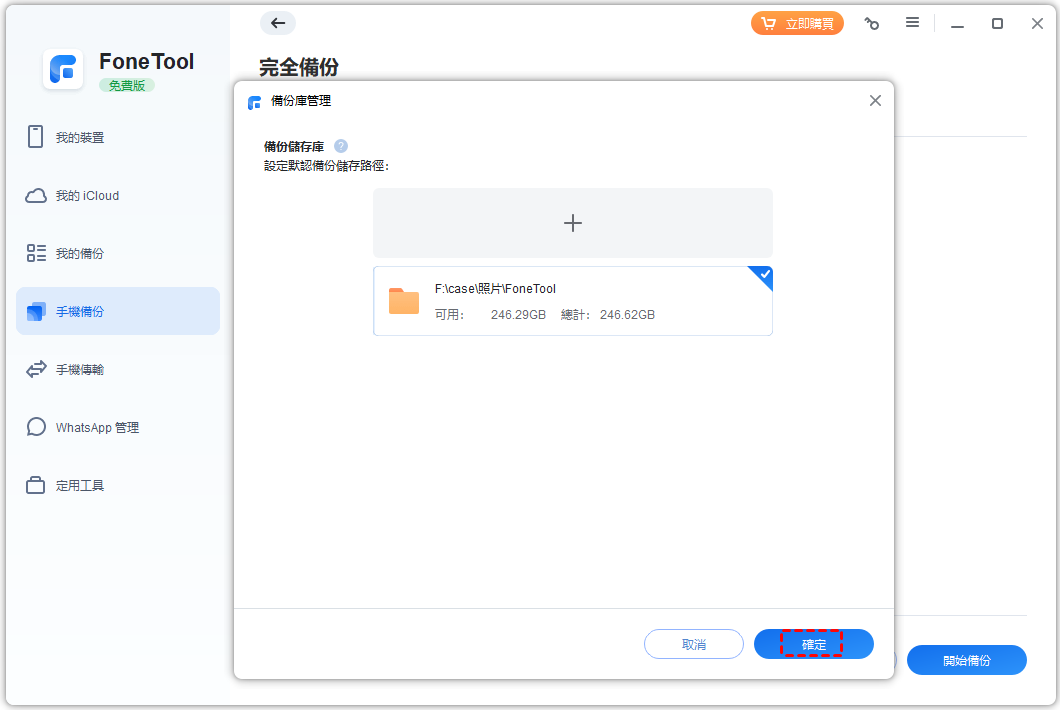Open WhatsApp 管理 section
The width and height of the screenshot is (1060, 710).
click(97, 428)
